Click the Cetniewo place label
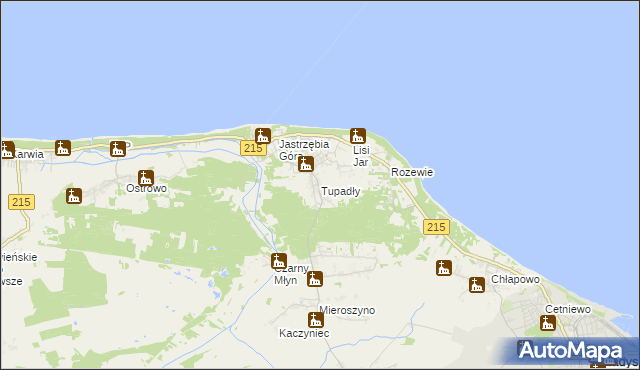This screenshot has width=640, height=370. tap(568, 309)
